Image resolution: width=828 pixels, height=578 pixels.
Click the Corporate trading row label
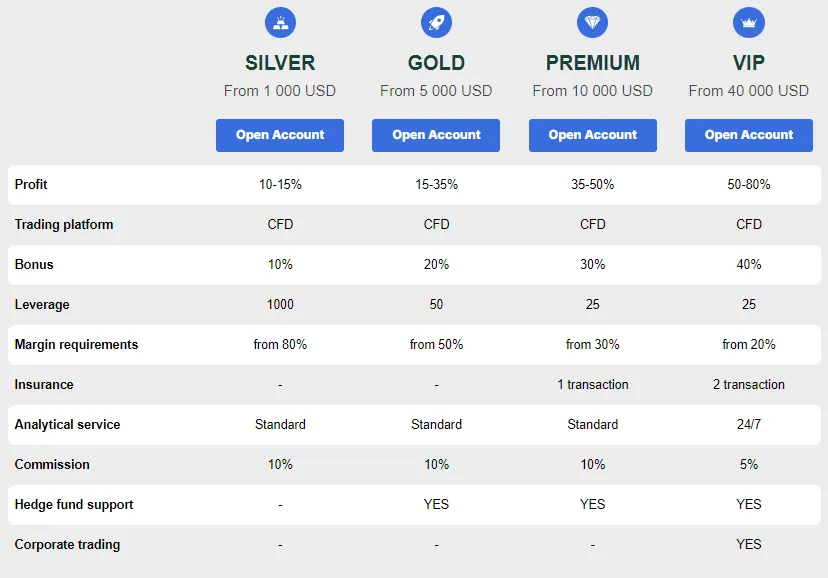(67, 545)
